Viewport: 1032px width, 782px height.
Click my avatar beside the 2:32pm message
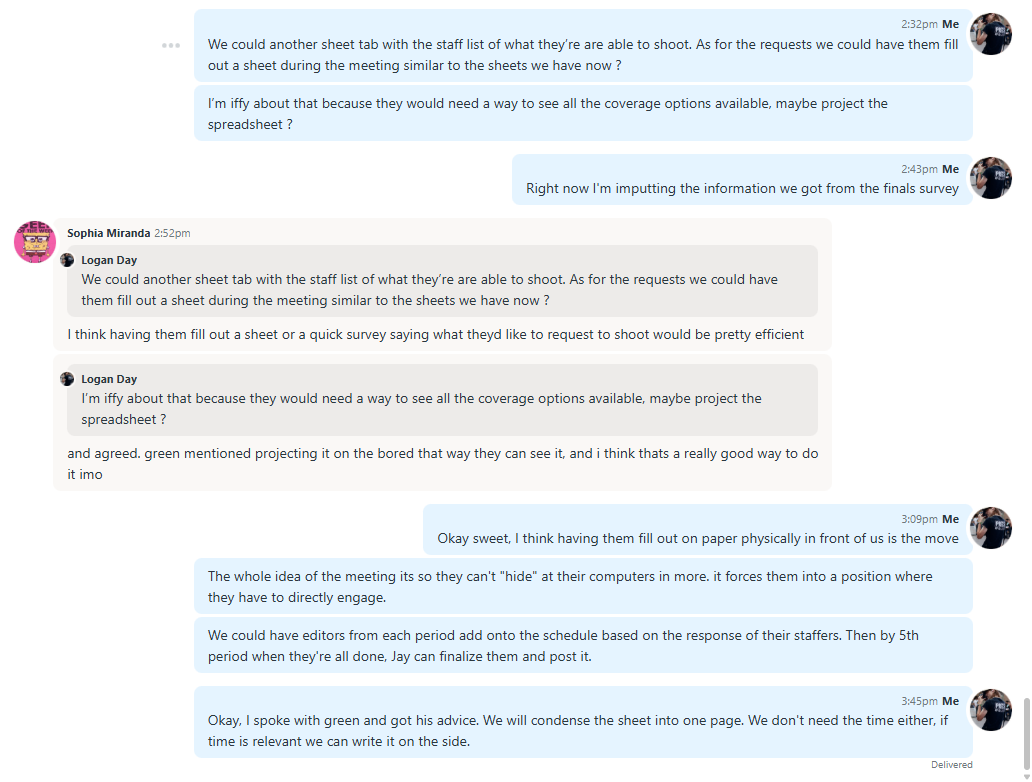coord(991,34)
